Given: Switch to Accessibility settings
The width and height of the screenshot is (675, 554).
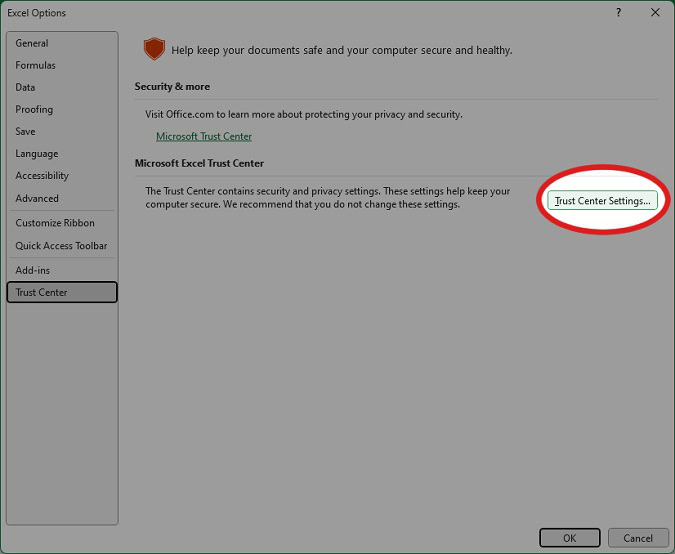Looking at the screenshot, I should pos(62,176).
